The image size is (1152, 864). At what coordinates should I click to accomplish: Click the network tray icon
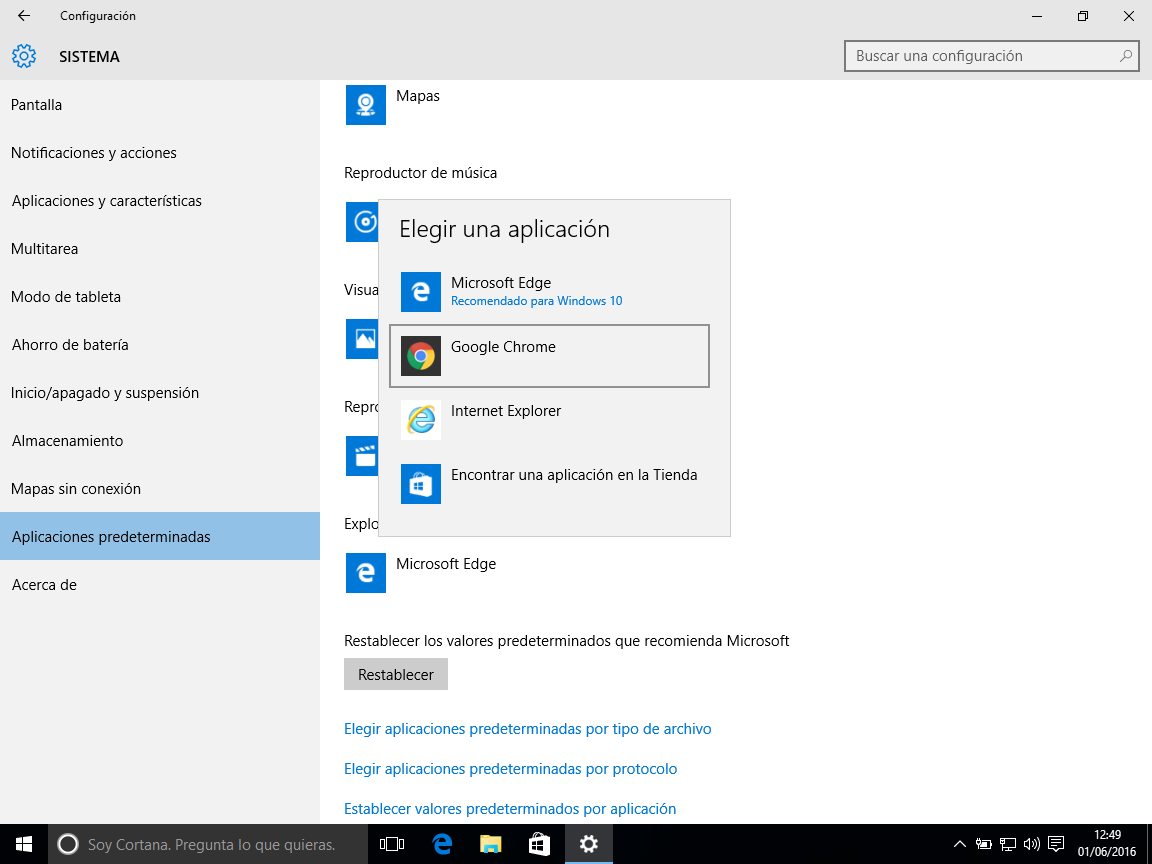[1008, 844]
